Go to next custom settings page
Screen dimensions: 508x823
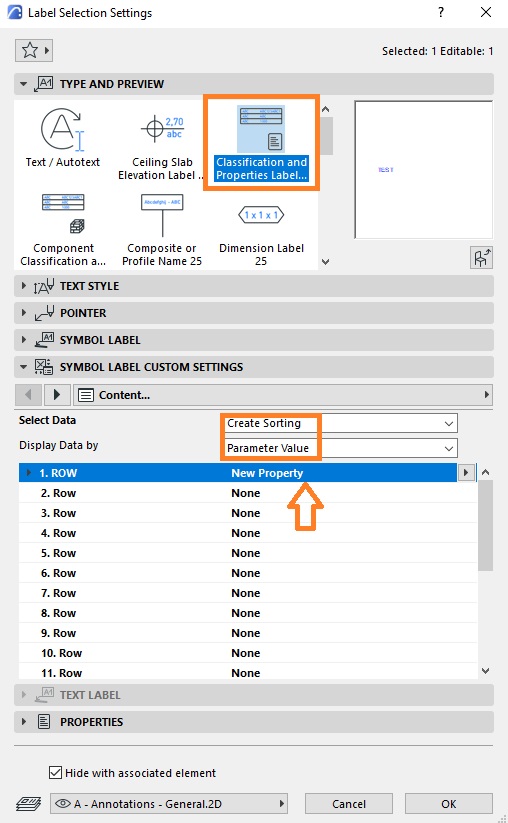57,395
